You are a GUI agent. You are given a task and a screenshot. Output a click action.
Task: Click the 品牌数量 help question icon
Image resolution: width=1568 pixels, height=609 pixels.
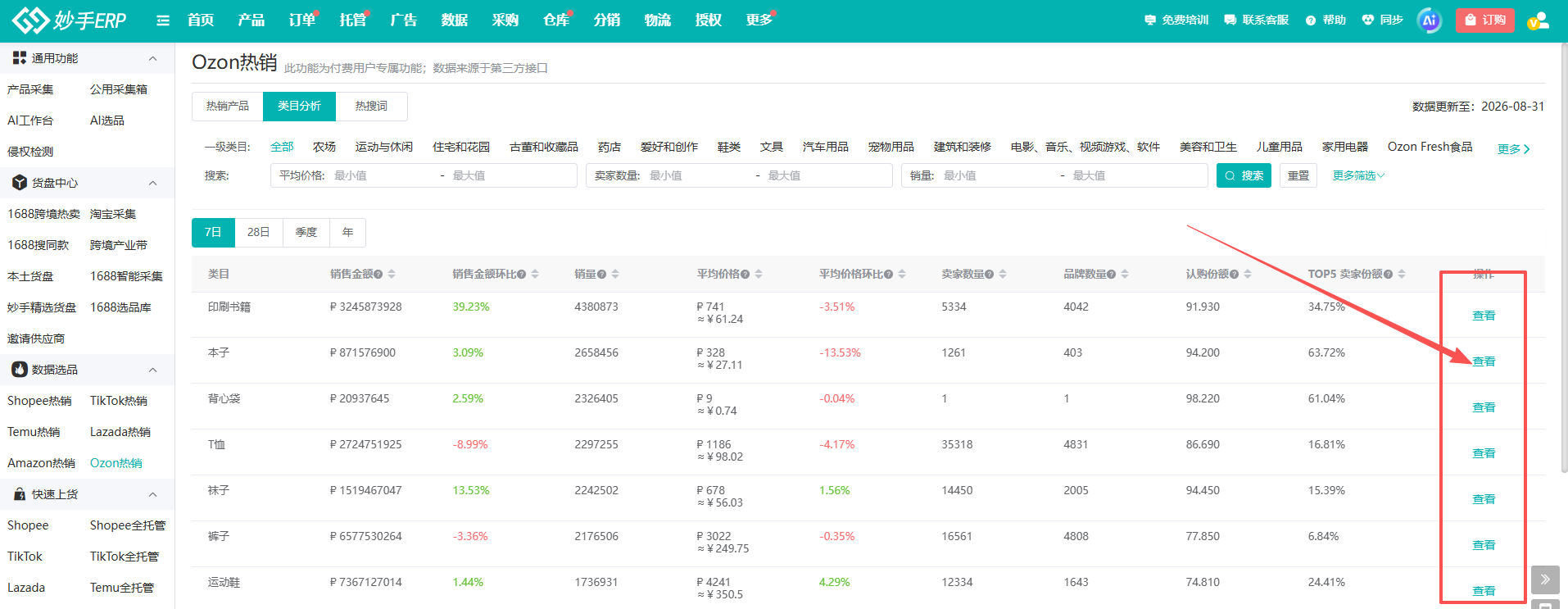[1112, 275]
